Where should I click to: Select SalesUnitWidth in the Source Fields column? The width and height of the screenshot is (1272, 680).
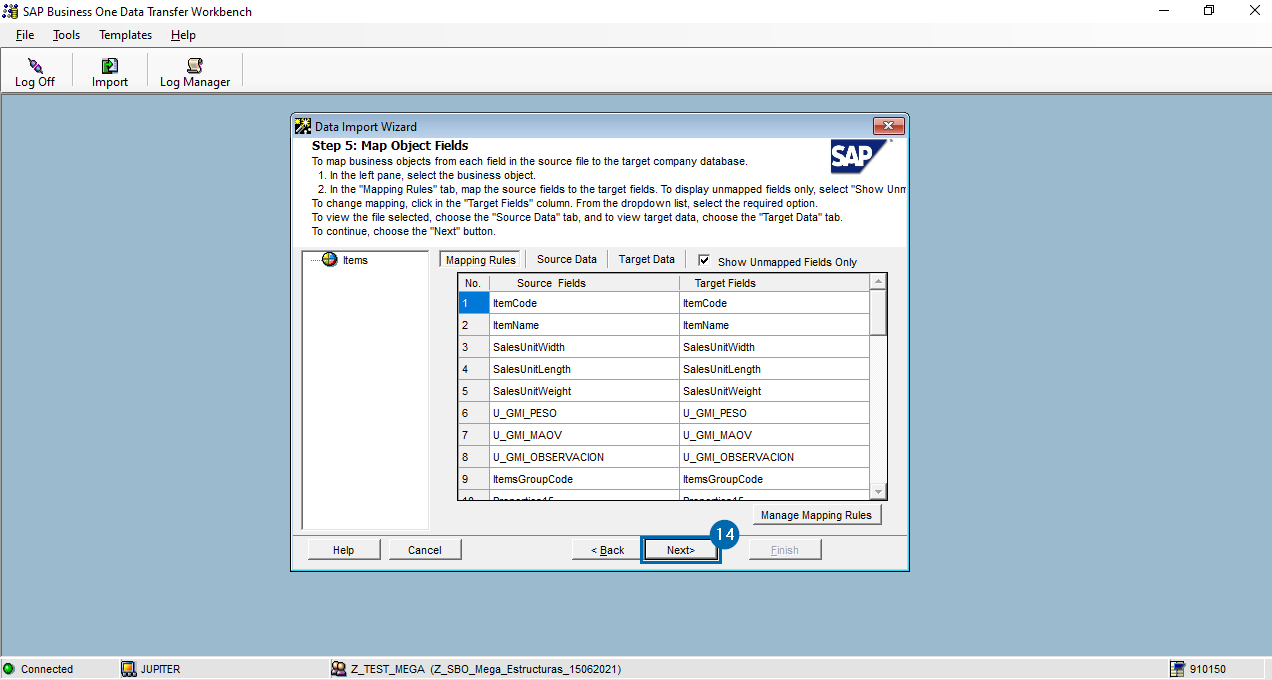tap(584, 347)
